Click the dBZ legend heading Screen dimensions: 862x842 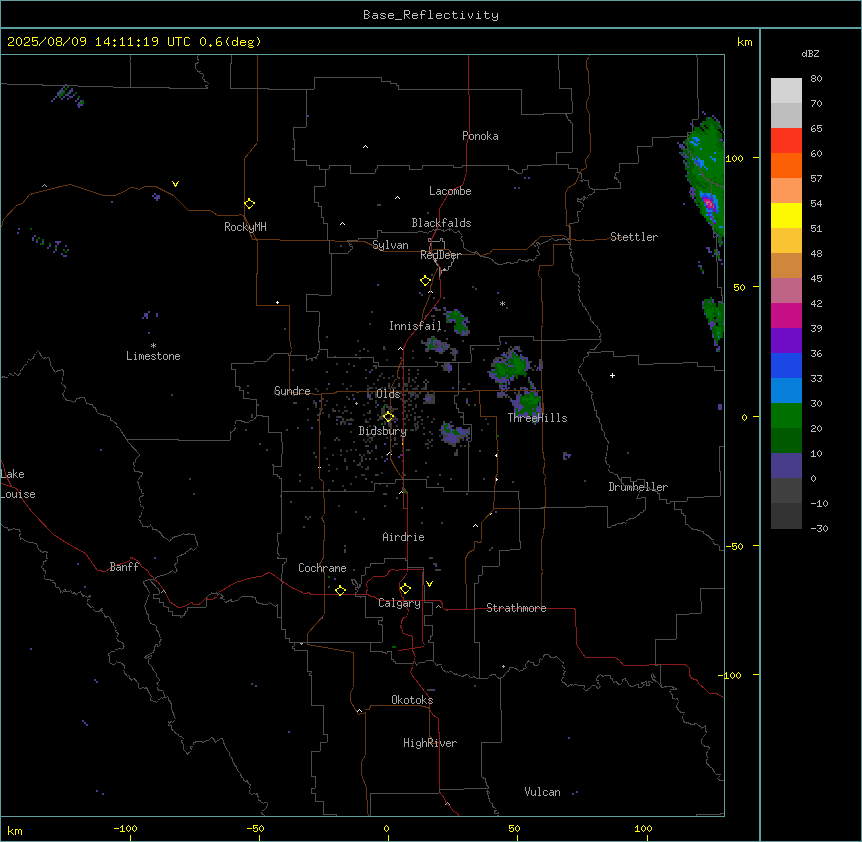(810, 53)
